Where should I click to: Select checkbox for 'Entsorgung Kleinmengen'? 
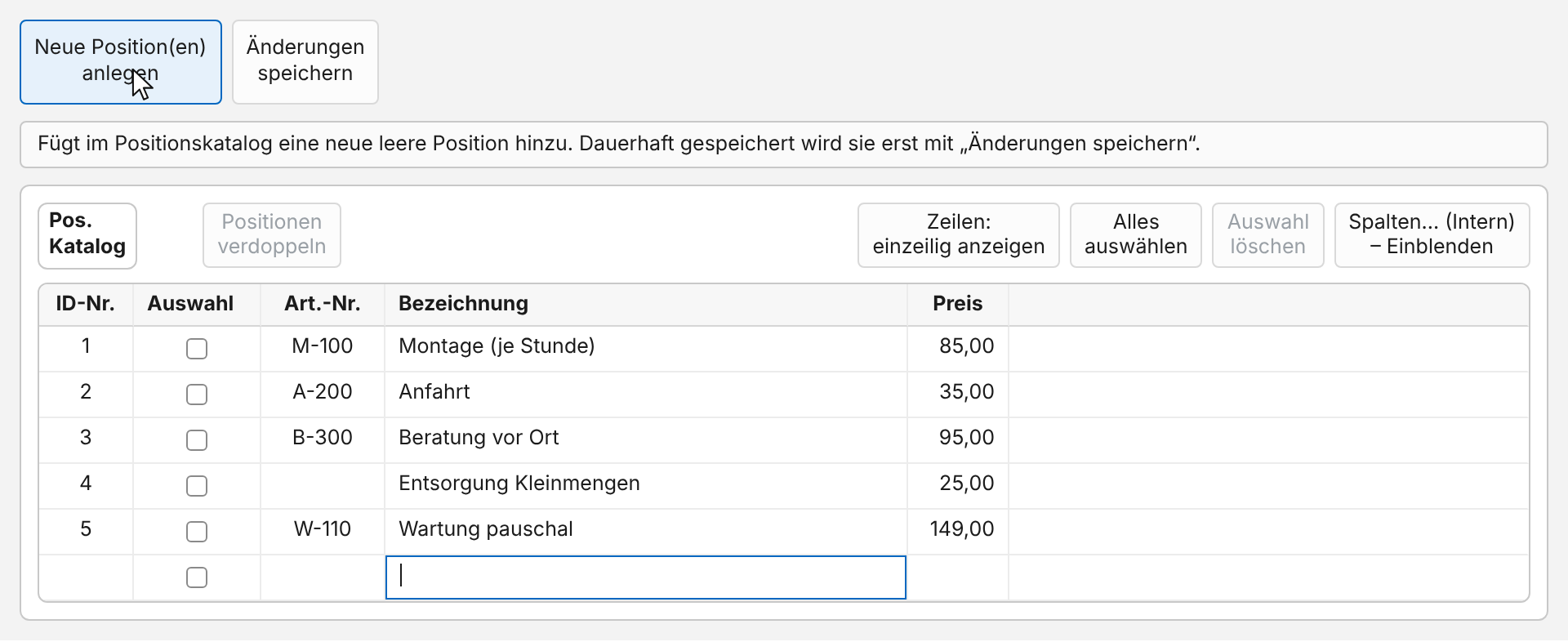pyautogui.click(x=197, y=486)
